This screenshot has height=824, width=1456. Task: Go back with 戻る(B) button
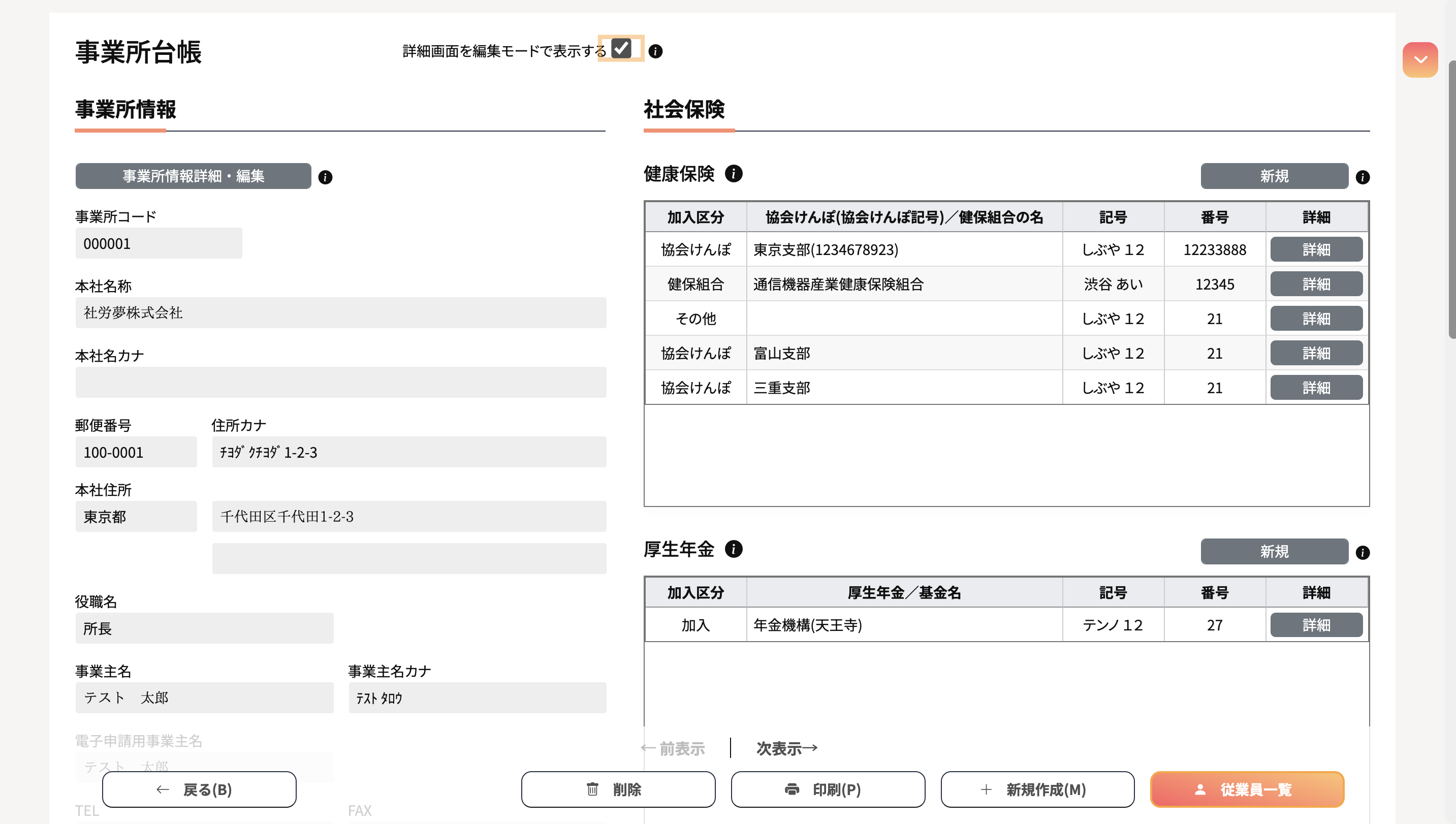pos(199,789)
